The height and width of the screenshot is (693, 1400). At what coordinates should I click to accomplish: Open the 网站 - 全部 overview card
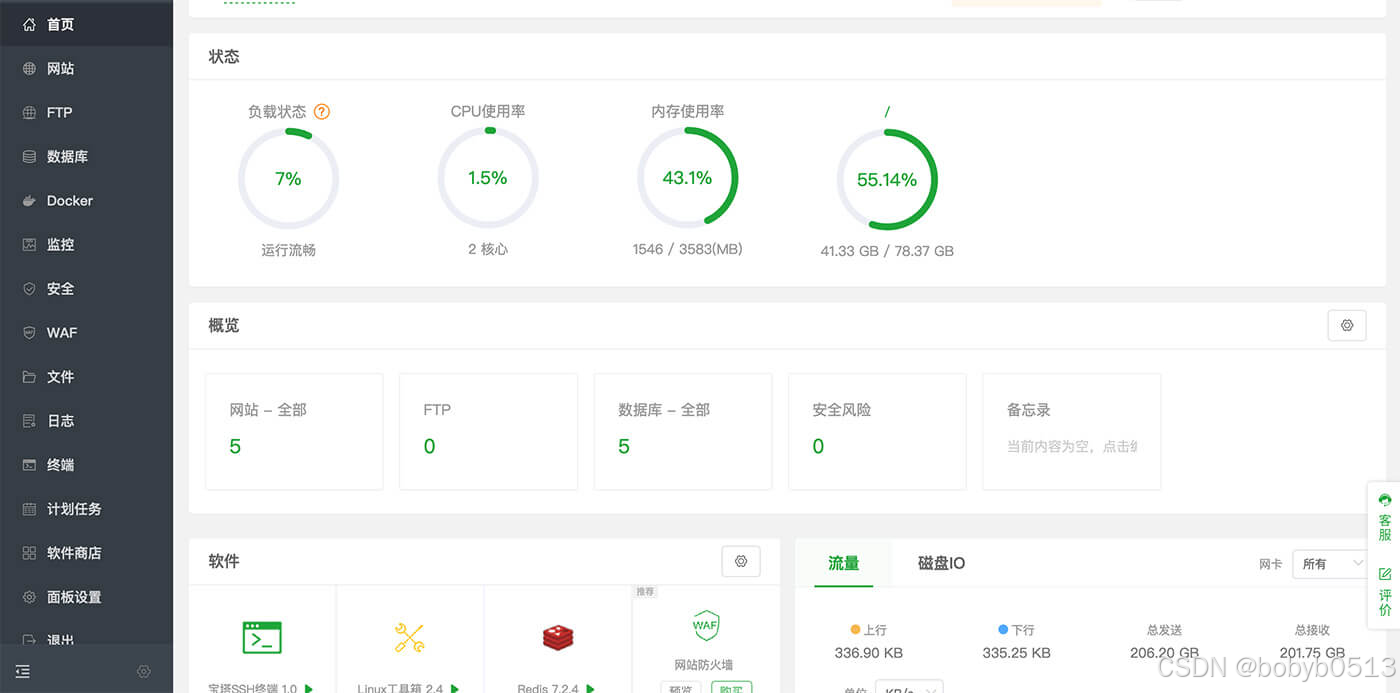pos(294,432)
